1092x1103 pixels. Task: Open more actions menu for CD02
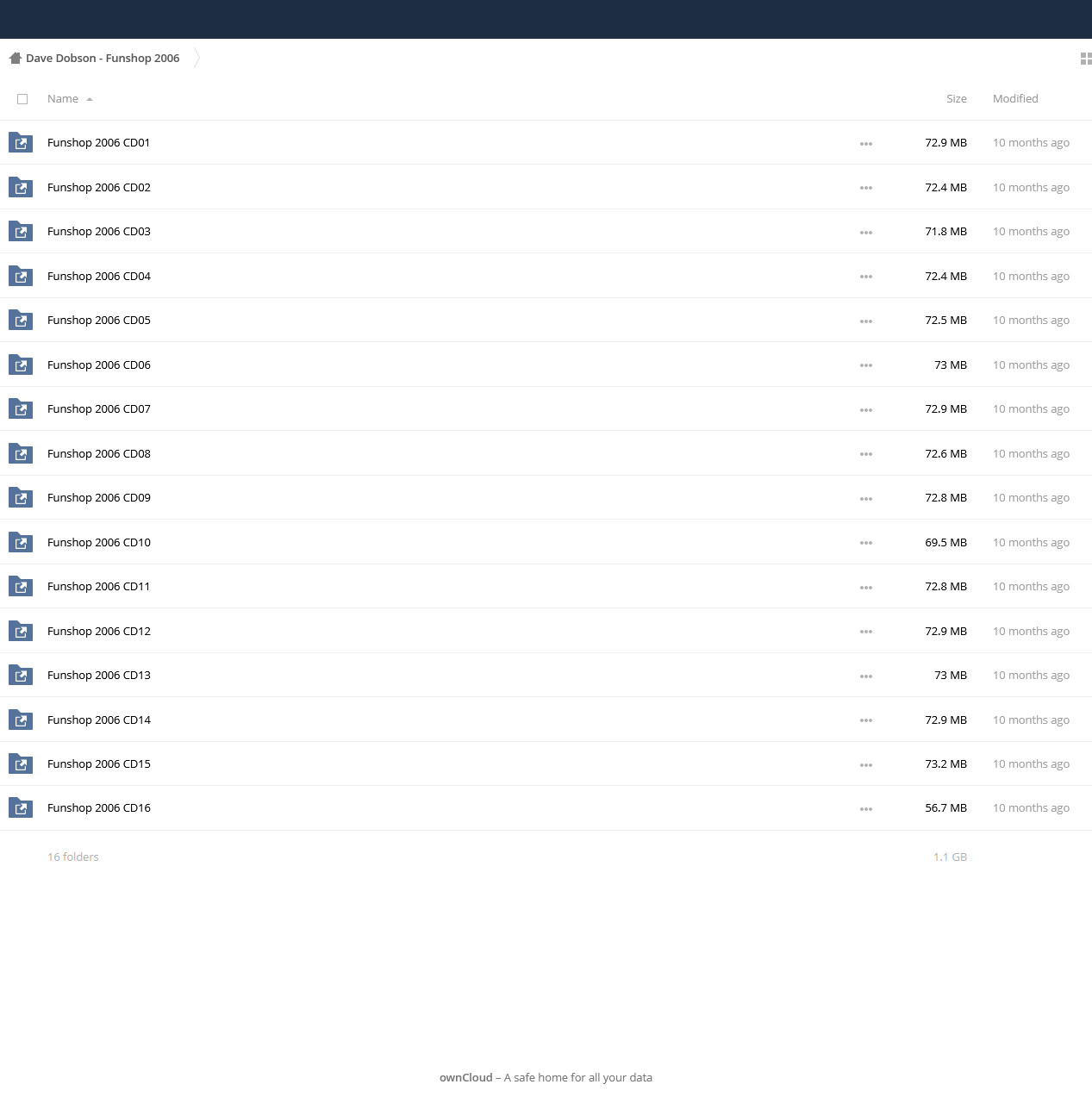(x=866, y=188)
